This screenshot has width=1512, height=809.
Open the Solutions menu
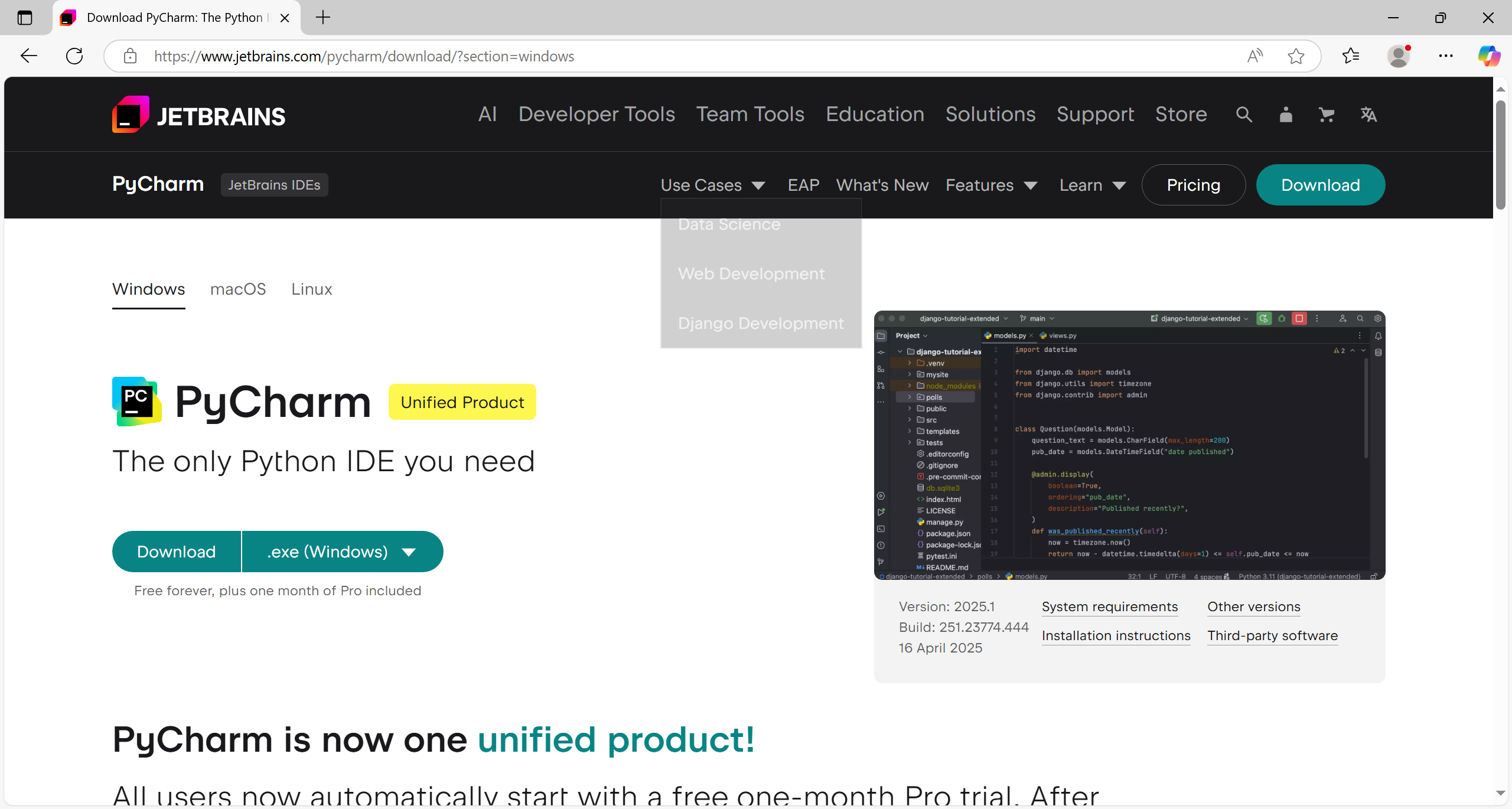point(990,115)
